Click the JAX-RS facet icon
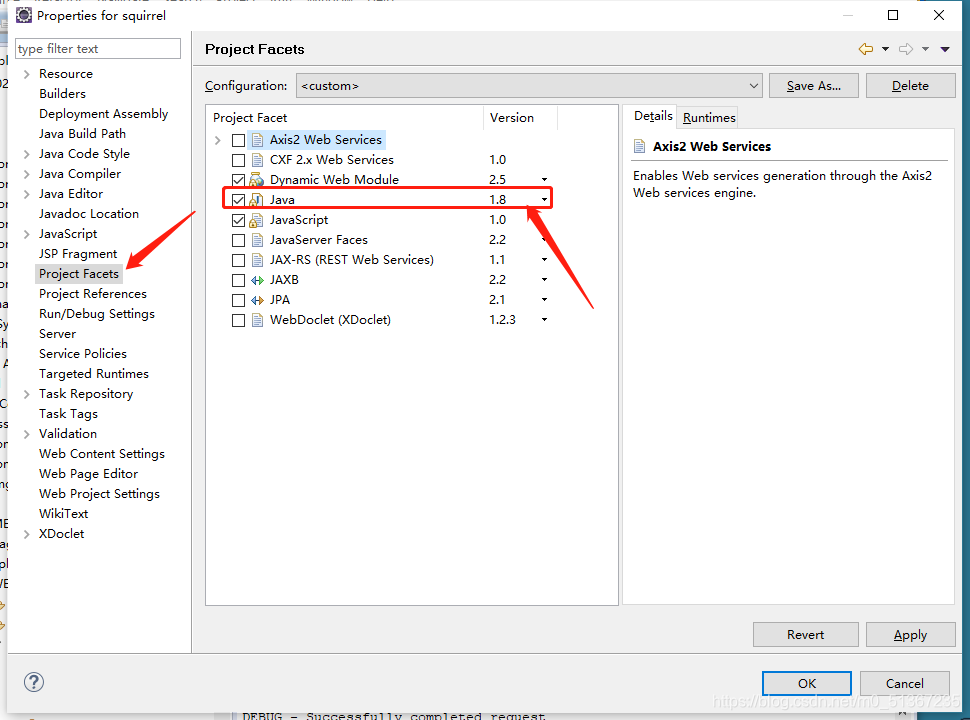This screenshot has height=720, width=970. click(257, 260)
